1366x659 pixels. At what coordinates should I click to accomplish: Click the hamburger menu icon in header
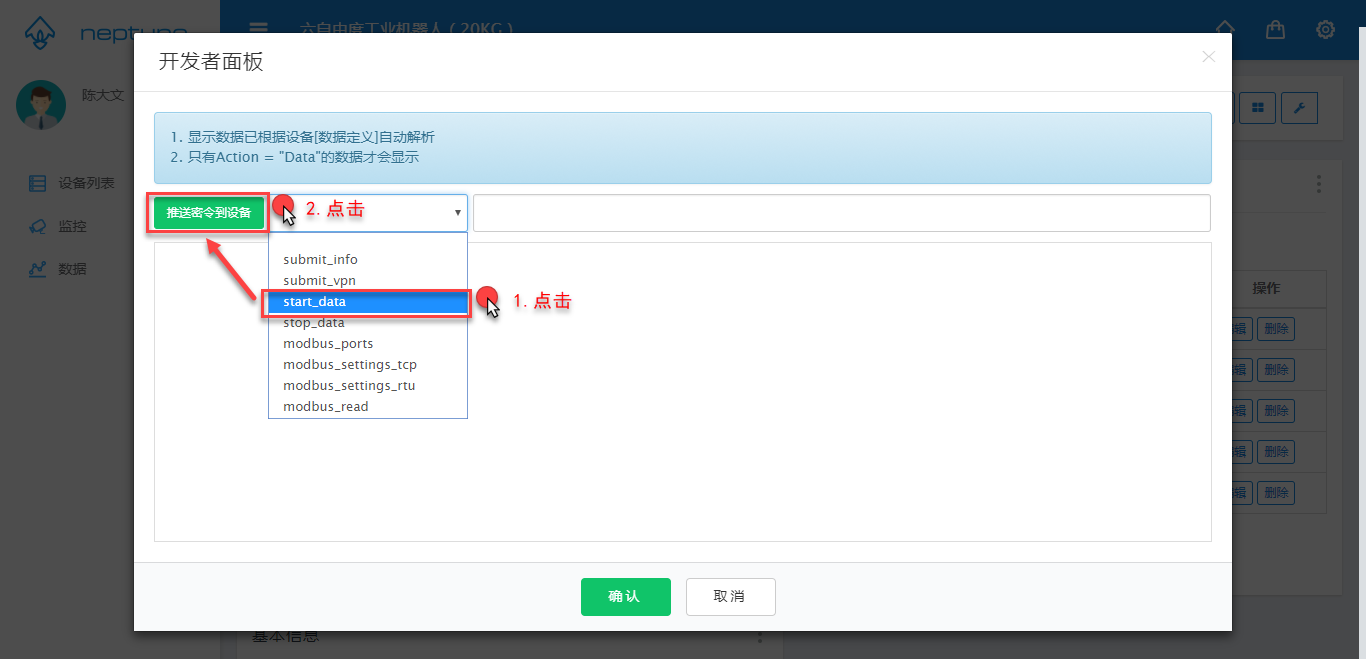tap(258, 29)
